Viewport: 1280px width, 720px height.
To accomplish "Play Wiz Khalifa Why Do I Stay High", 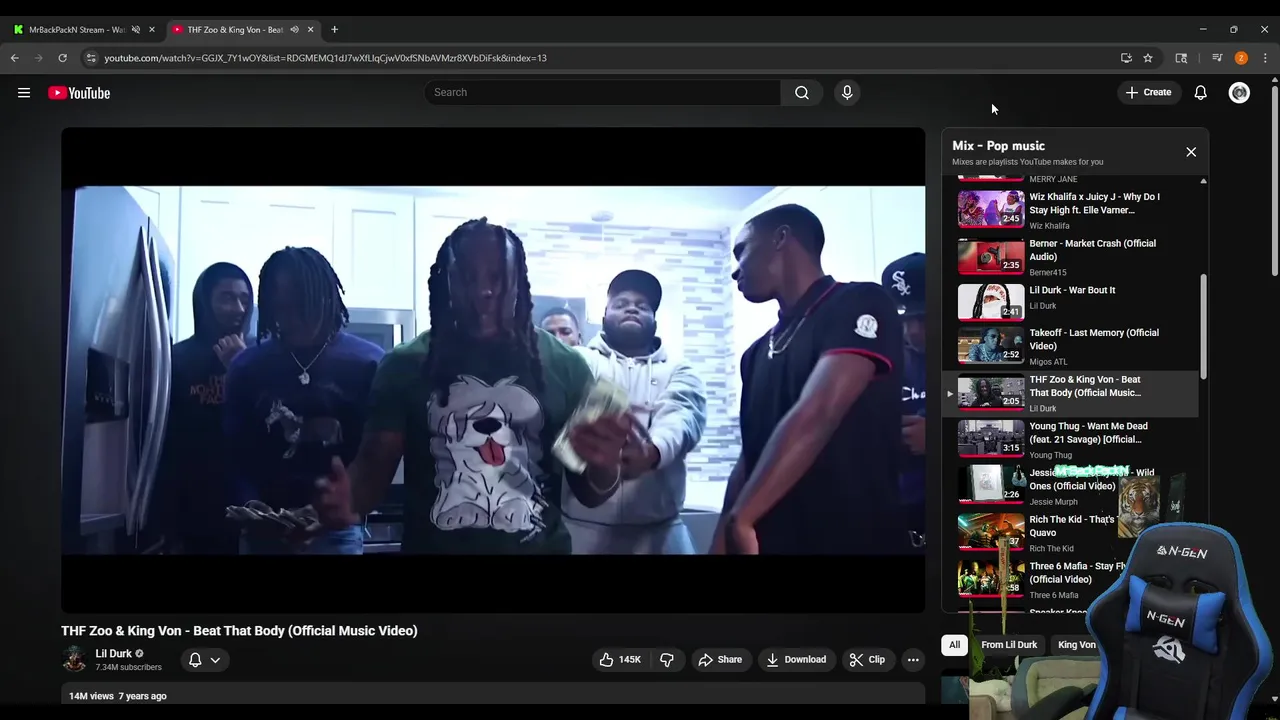I will click(x=1071, y=209).
